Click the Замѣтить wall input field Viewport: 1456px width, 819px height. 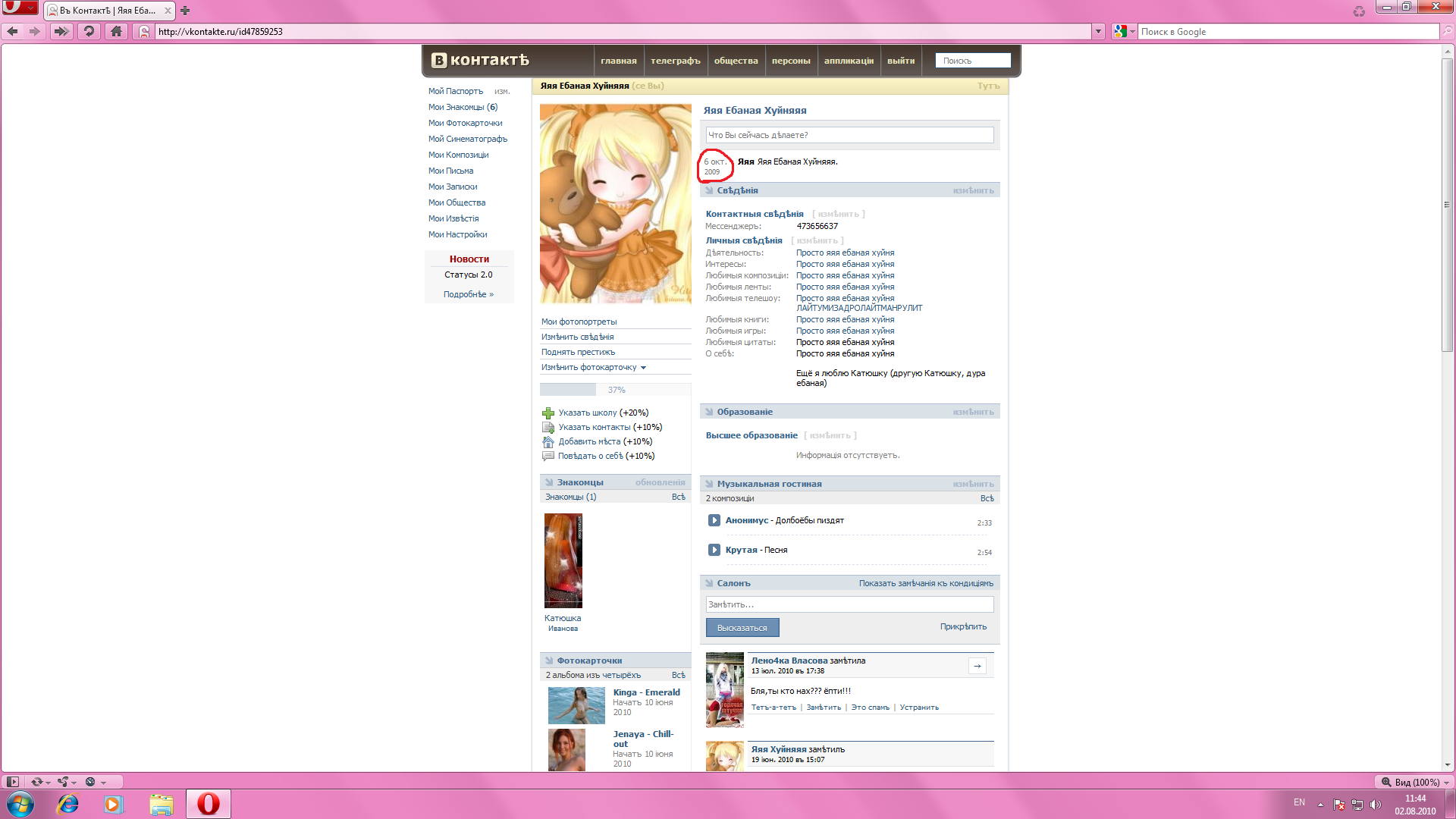849,604
